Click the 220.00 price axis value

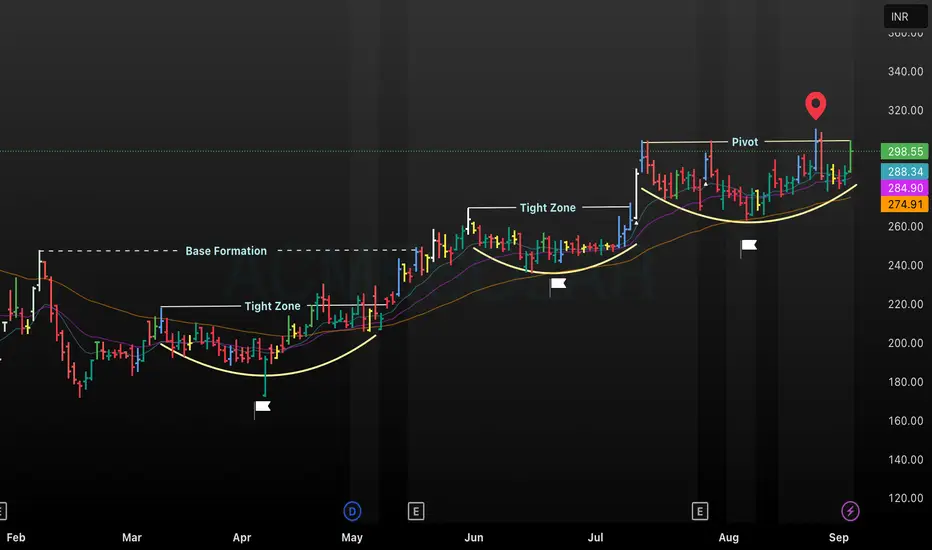(905, 304)
